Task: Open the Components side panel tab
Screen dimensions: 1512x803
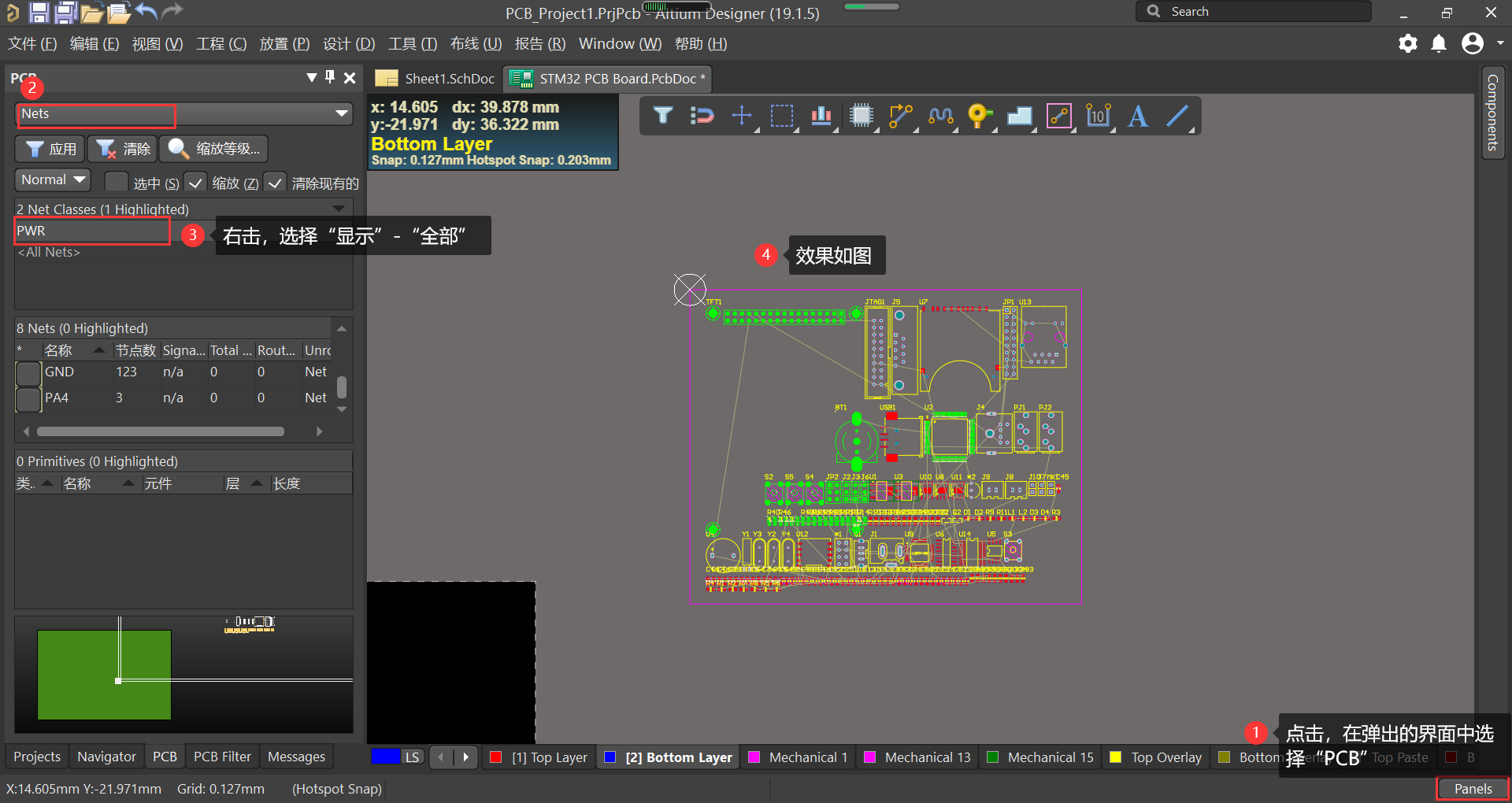Action: 1492,112
